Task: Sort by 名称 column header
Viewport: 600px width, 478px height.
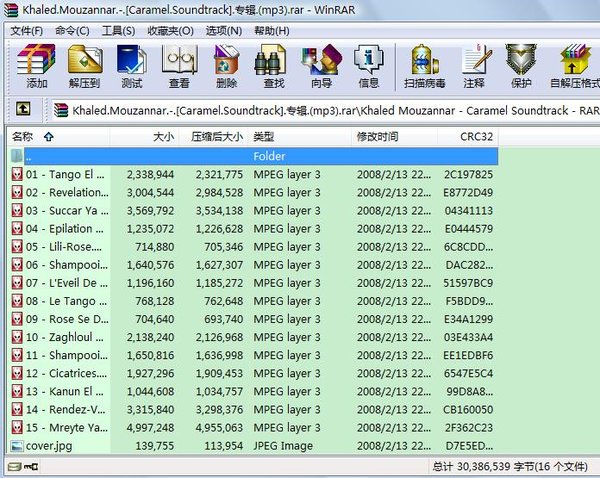Action: [x=59, y=137]
